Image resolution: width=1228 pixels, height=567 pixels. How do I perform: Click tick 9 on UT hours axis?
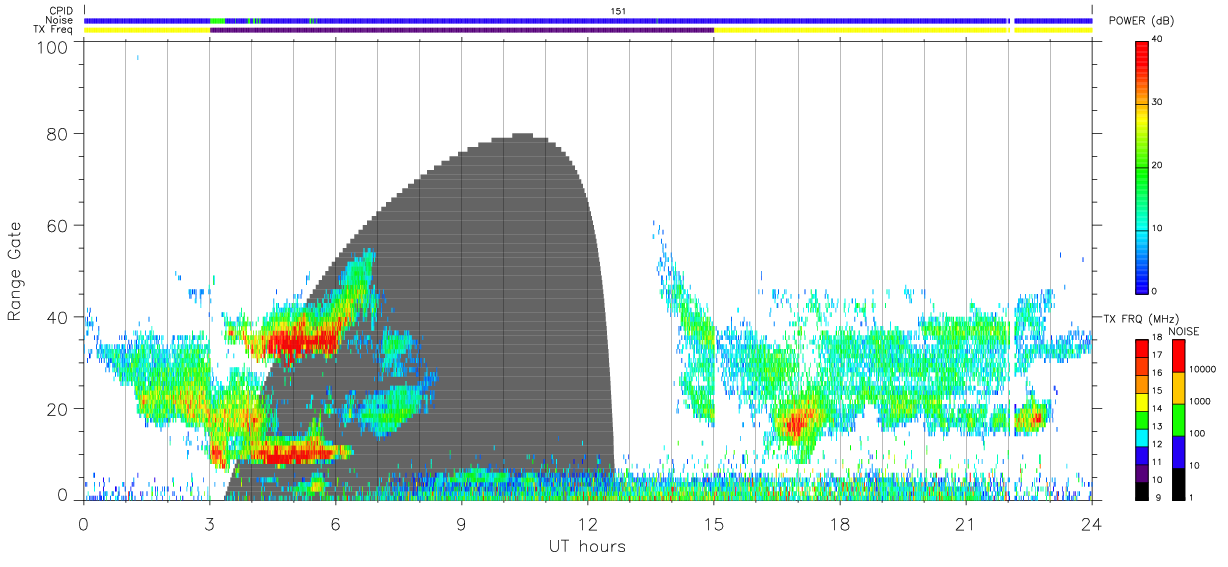(462, 523)
